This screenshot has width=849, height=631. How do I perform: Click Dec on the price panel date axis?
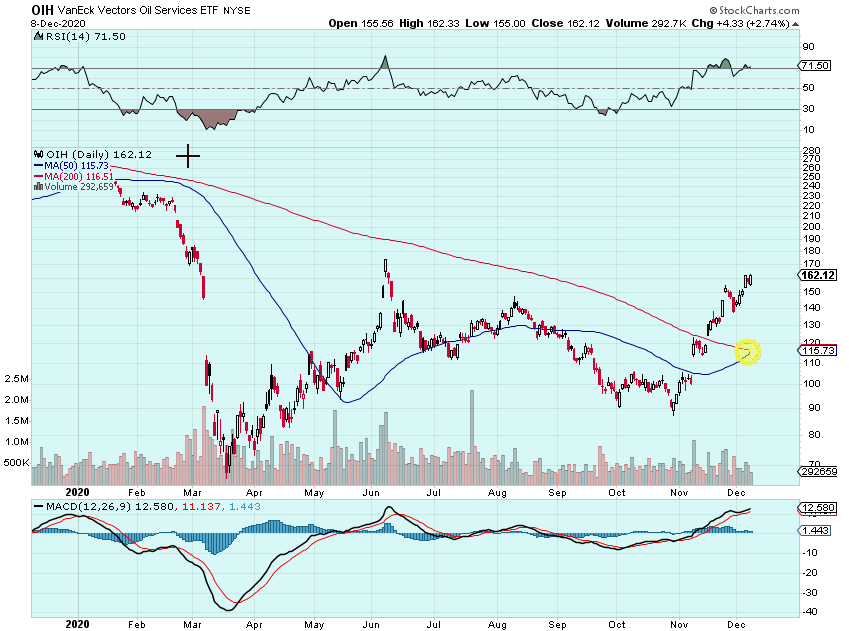(x=736, y=492)
